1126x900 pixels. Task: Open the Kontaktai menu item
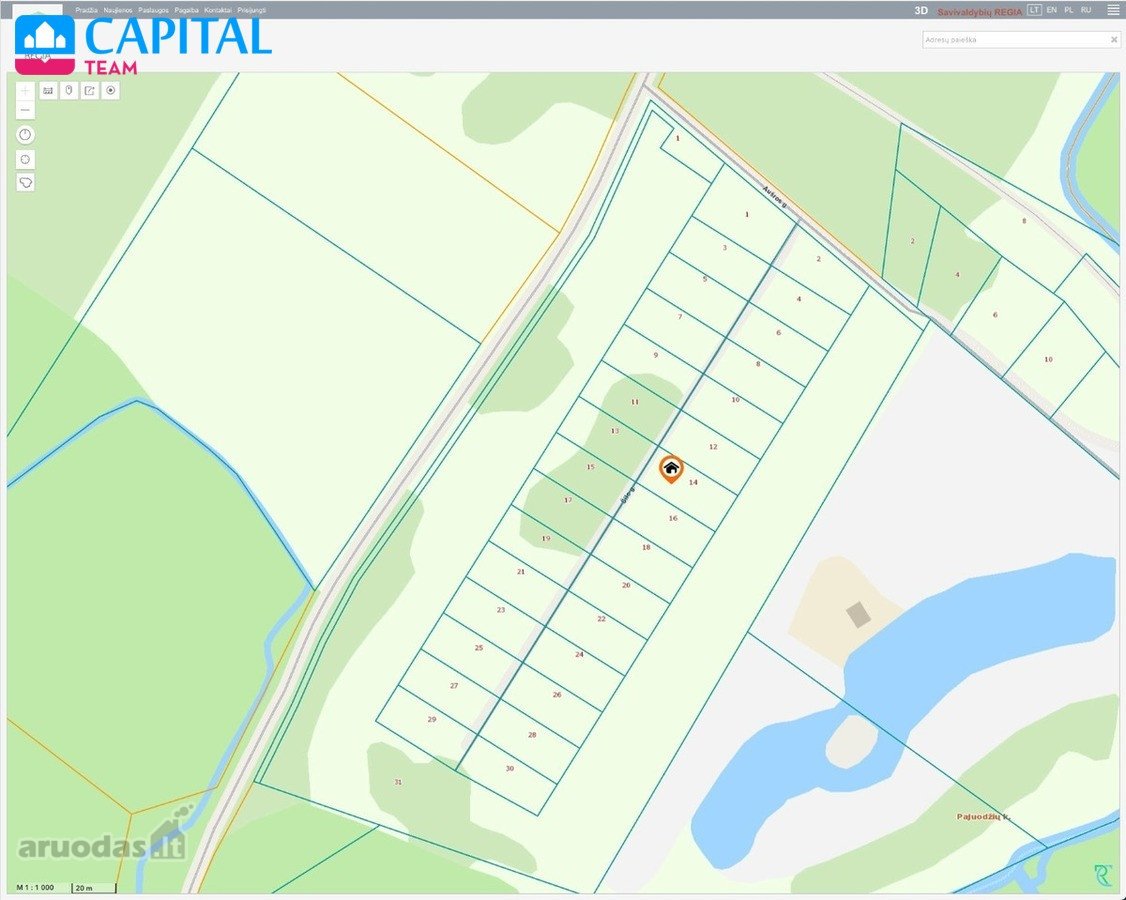point(218,10)
